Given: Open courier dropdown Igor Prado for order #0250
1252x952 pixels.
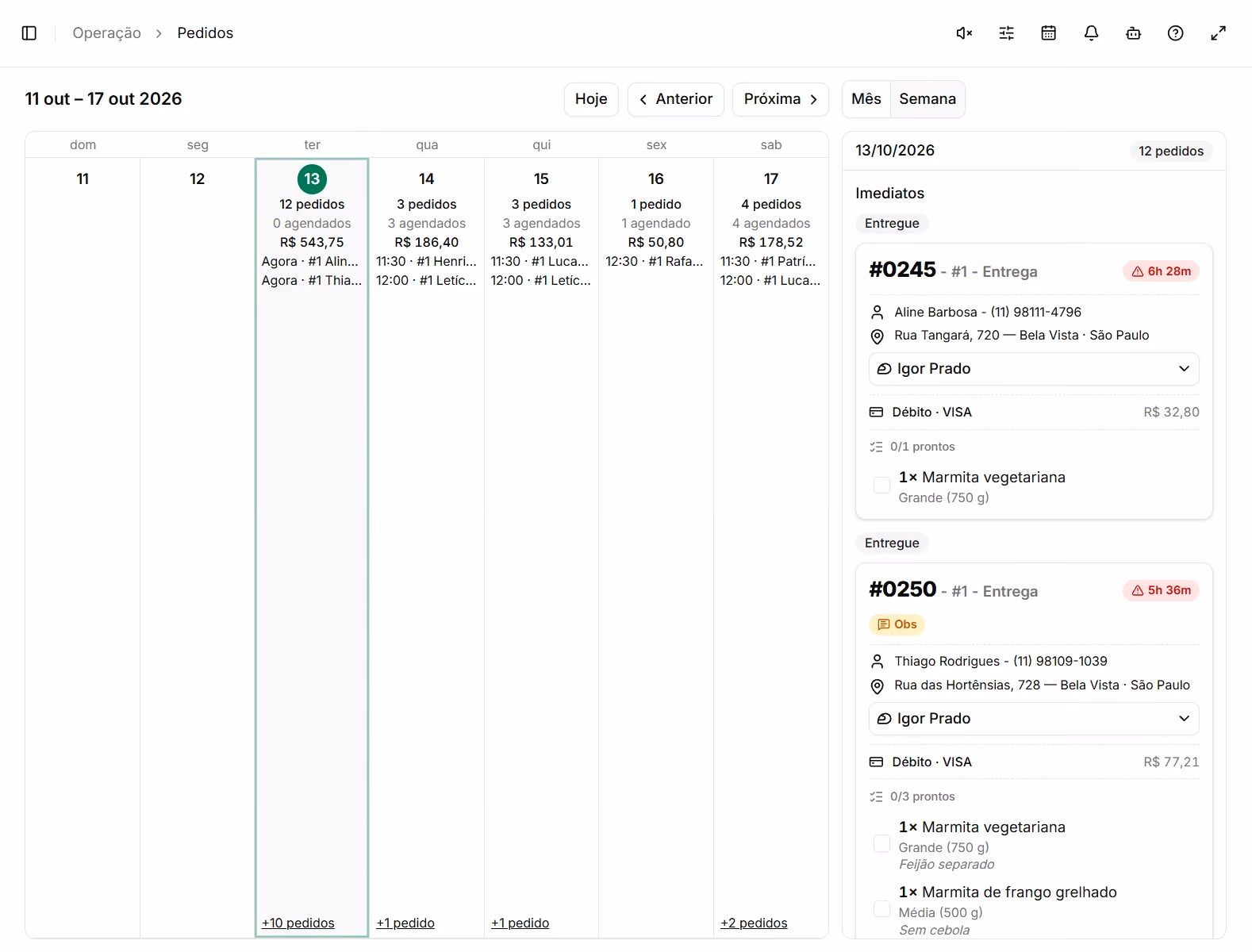Looking at the screenshot, I should click(1034, 719).
